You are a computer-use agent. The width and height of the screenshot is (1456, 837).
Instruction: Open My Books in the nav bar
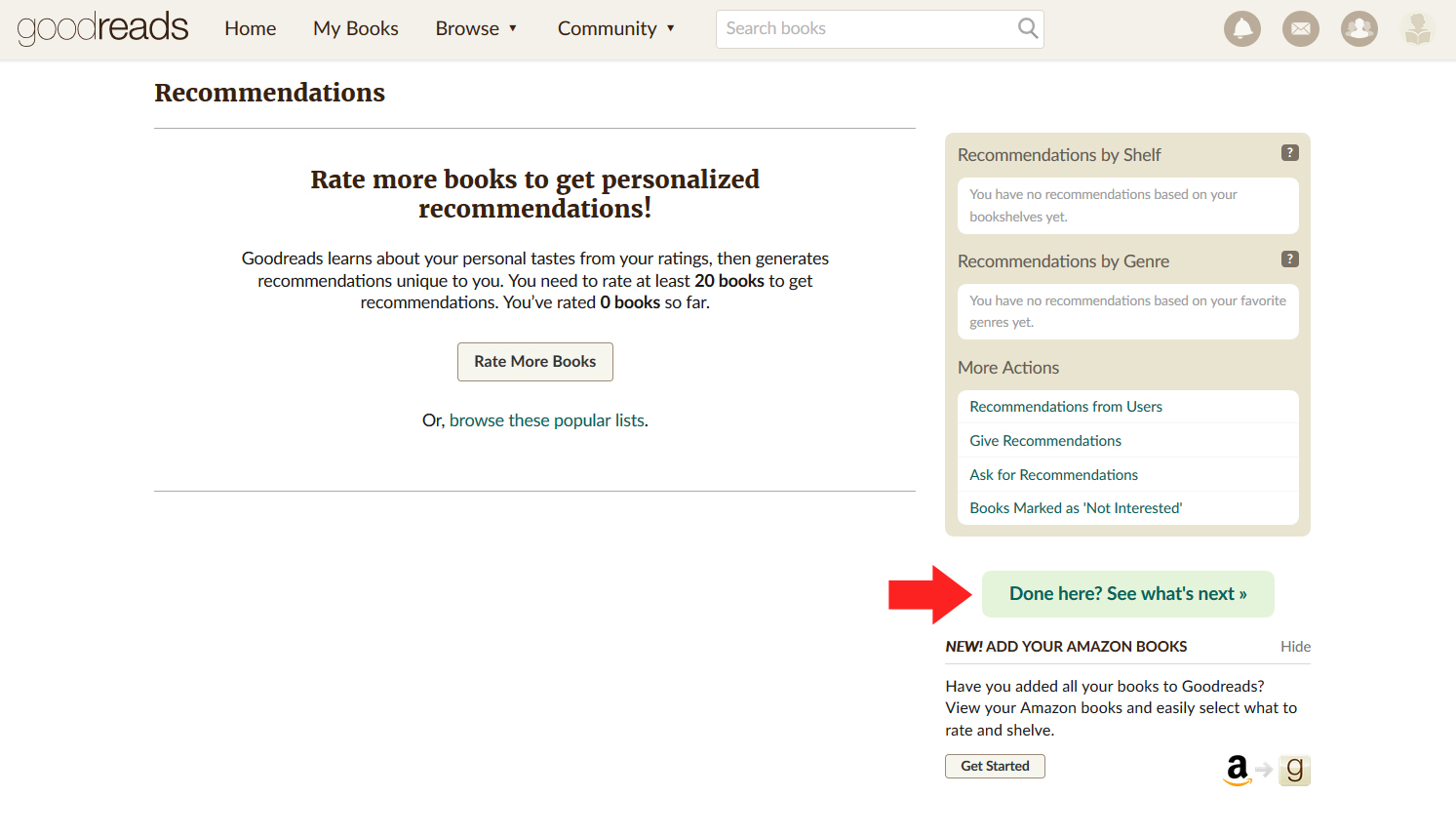click(x=355, y=28)
